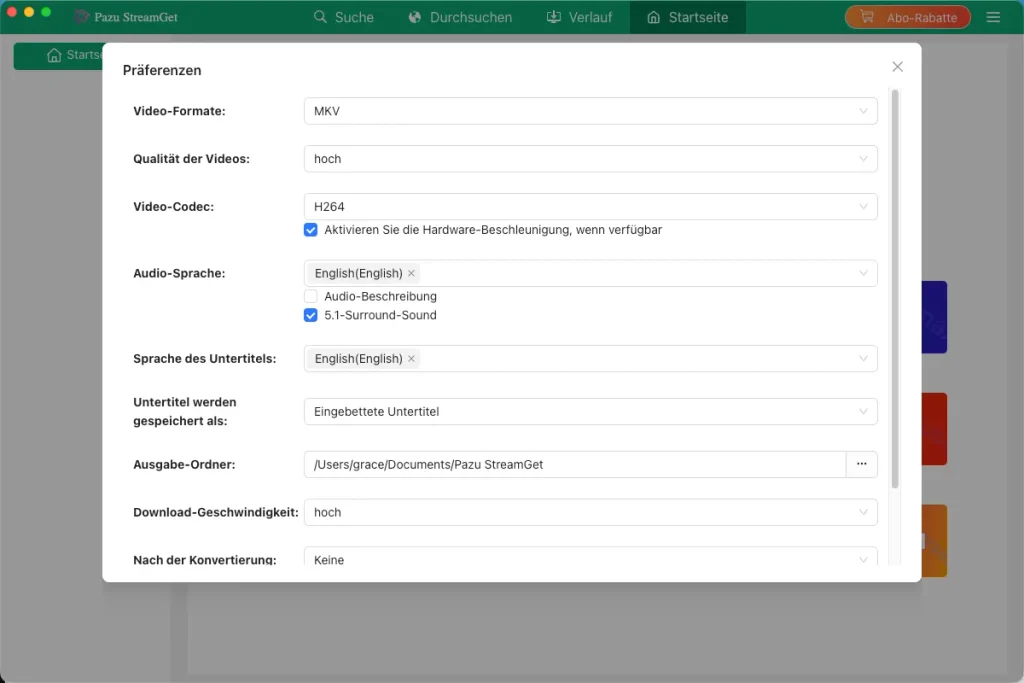Click the Ausgabe-Ordner path field
The image size is (1024, 683).
tap(575, 464)
